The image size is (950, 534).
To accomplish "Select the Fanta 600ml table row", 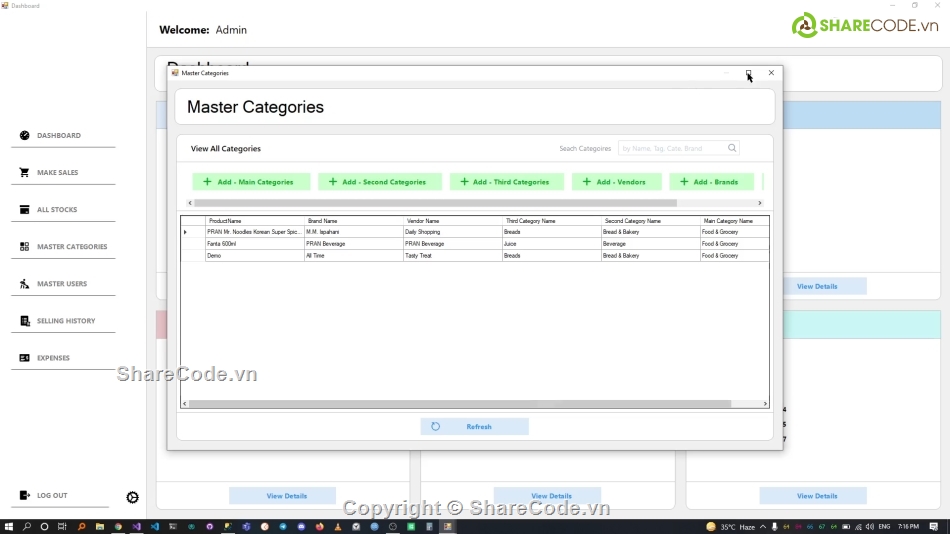I will (x=253, y=244).
